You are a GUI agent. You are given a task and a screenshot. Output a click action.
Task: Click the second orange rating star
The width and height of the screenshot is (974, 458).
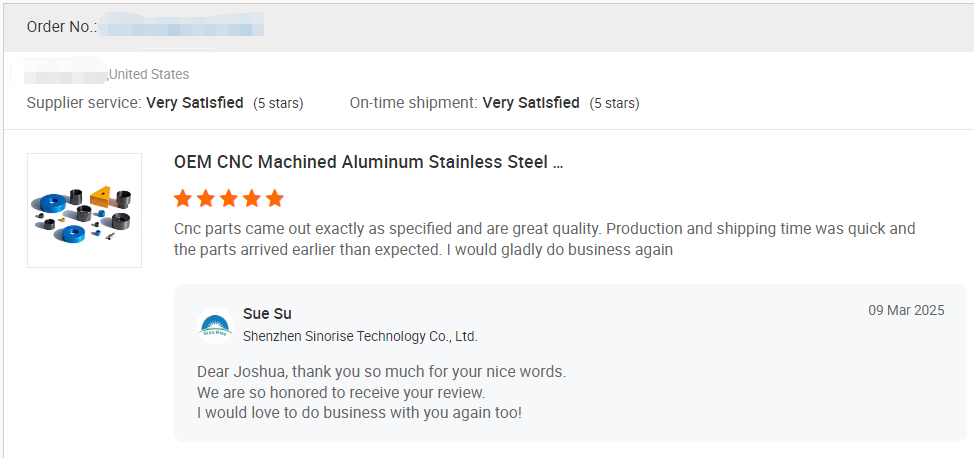[x=205, y=198]
